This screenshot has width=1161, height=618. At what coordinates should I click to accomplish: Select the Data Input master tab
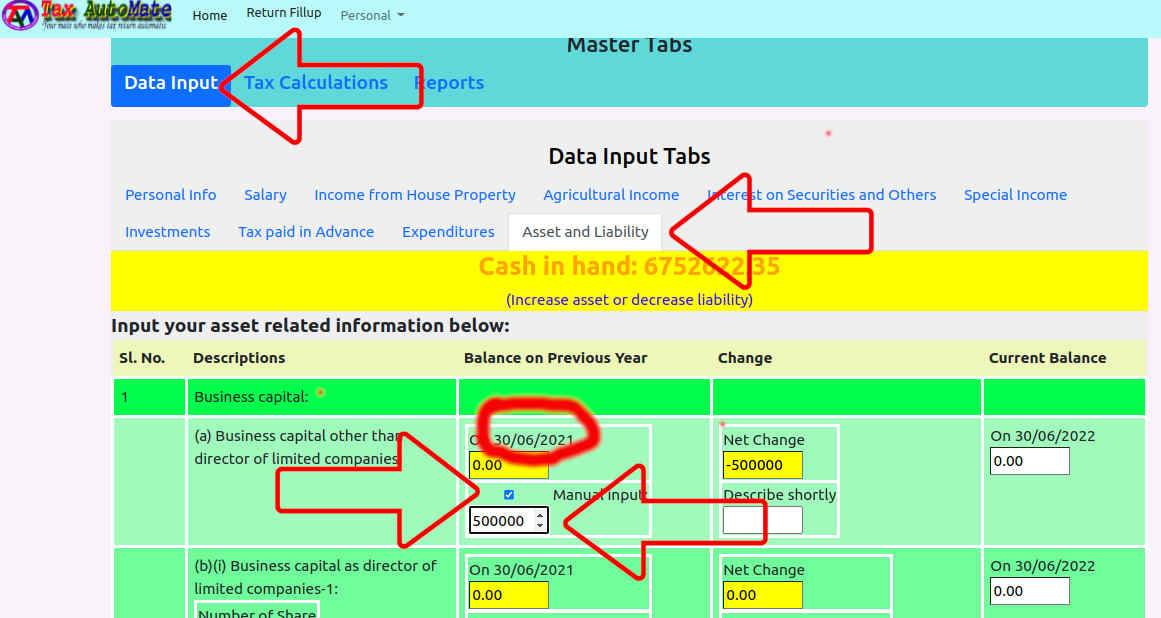(x=170, y=84)
